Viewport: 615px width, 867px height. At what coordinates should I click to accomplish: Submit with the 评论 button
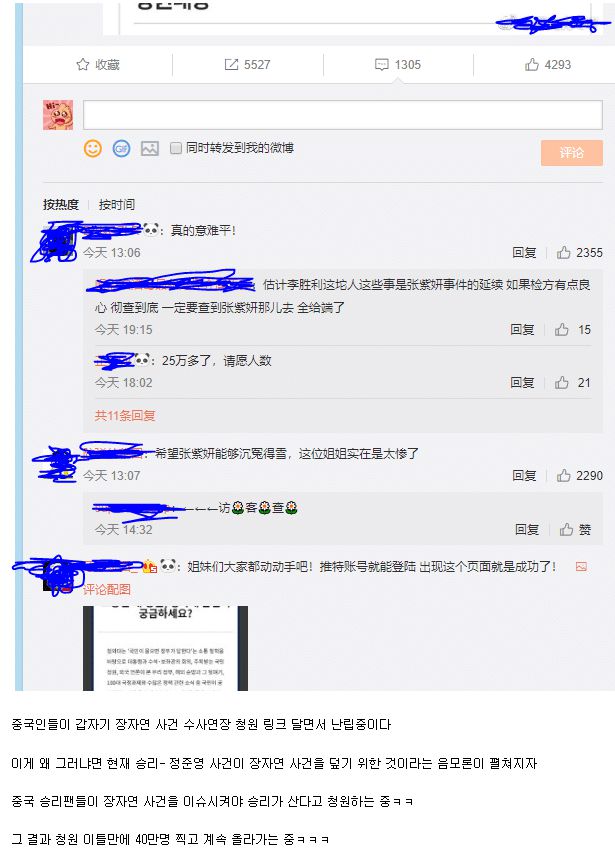click(572, 153)
